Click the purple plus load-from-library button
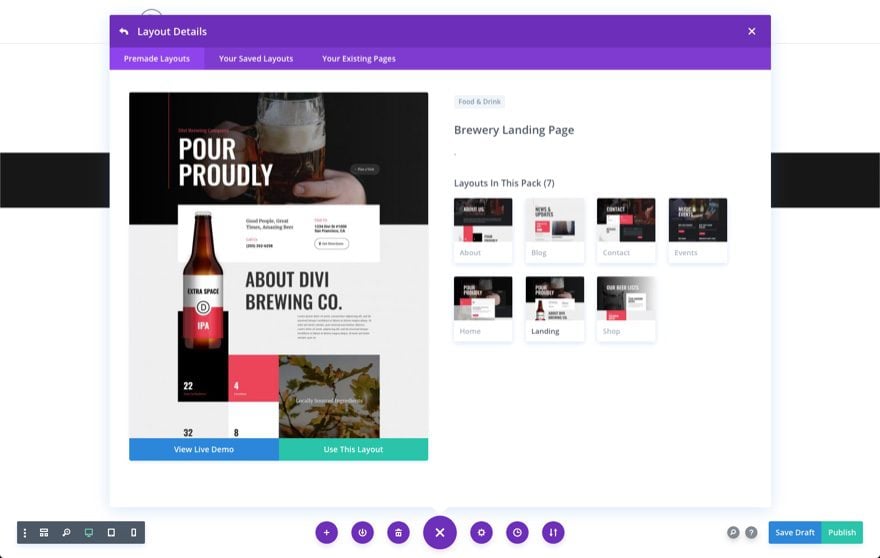This screenshot has height=558, width=880. pos(326,533)
